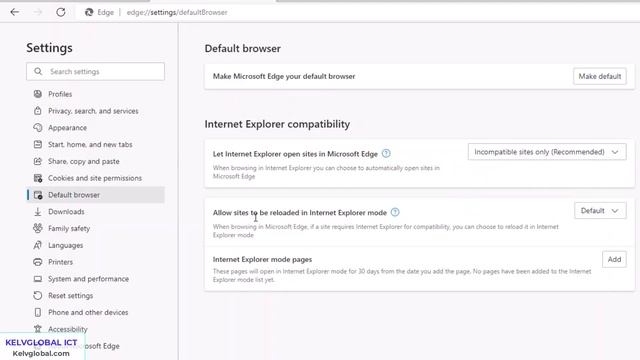The image size is (640, 360).
Task: Click the help icon beside Allow sites to be reloaded
Action: click(395, 212)
